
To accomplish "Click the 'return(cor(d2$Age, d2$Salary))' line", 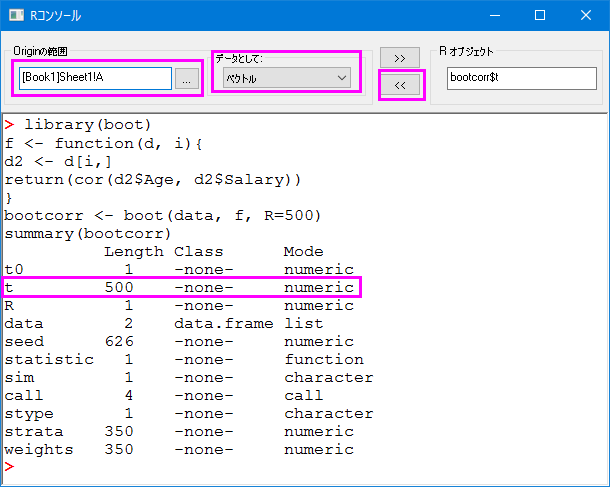I will pyautogui.click(x=152, y=180).
